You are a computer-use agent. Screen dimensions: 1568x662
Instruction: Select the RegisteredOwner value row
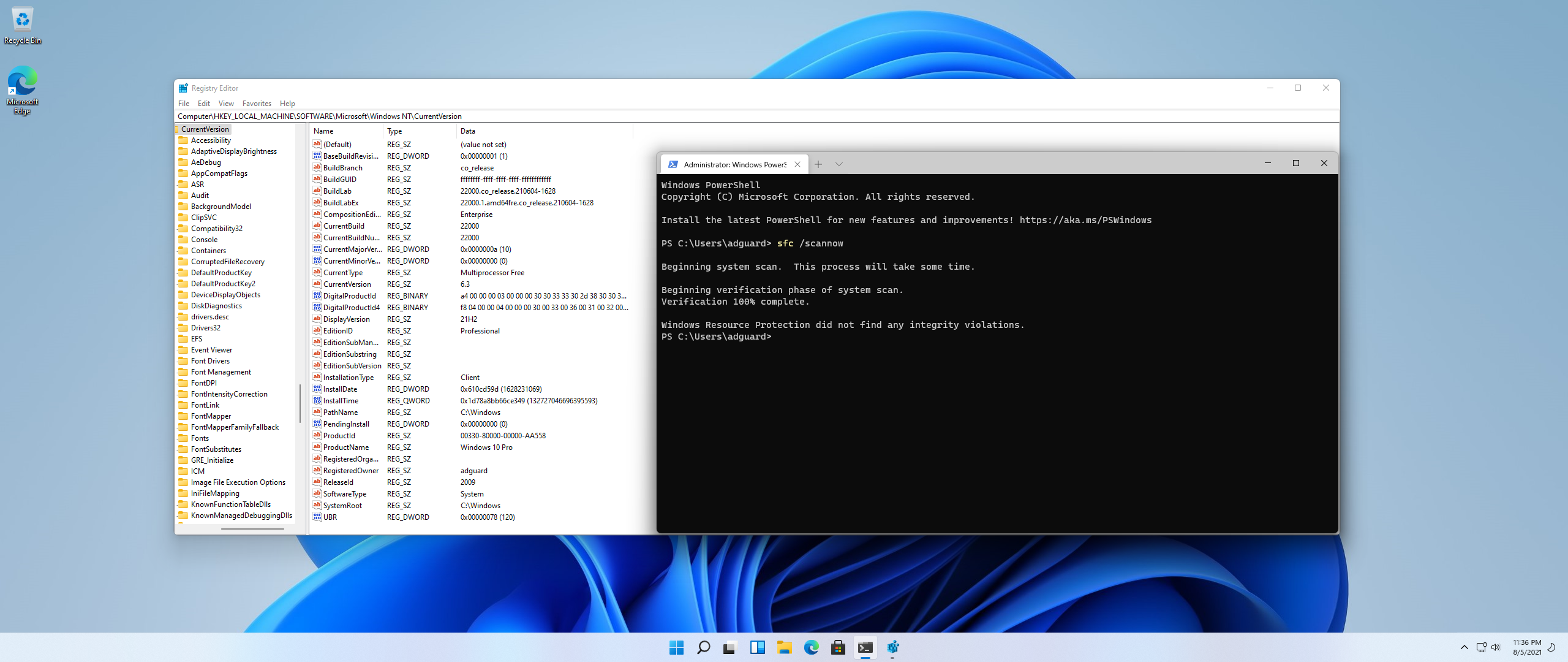[471, 471]
